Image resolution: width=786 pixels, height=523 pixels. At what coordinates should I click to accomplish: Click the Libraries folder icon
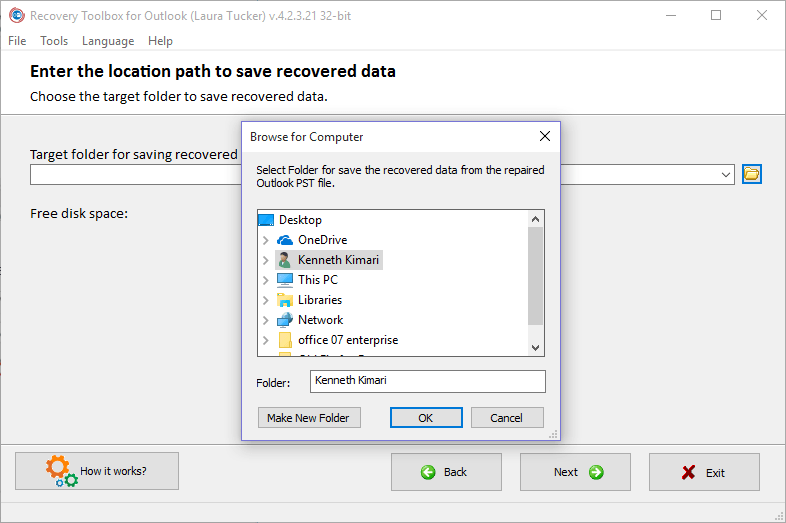point(285,300)
